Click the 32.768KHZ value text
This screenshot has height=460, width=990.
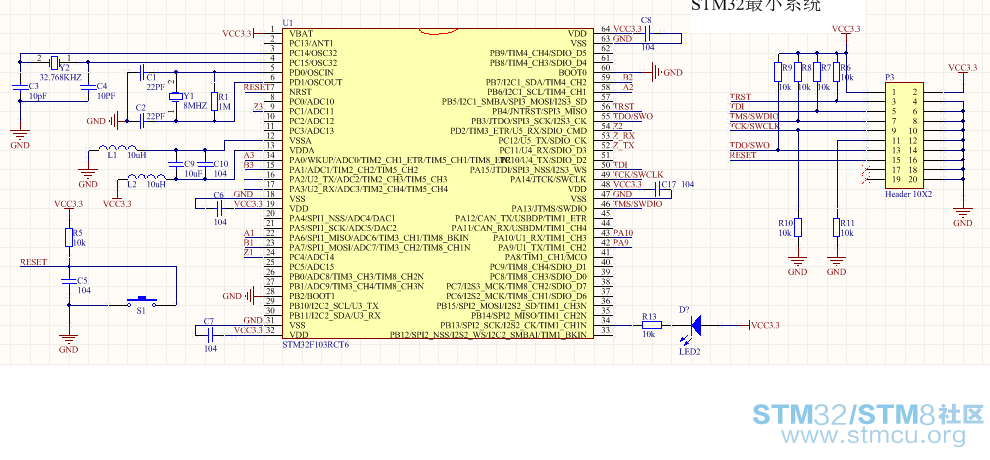click(60, 76)
